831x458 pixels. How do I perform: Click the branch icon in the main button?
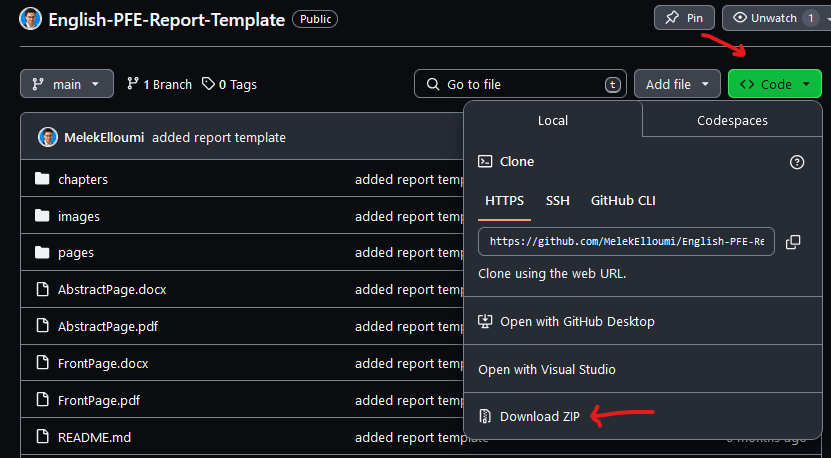[x=38, y=84]
